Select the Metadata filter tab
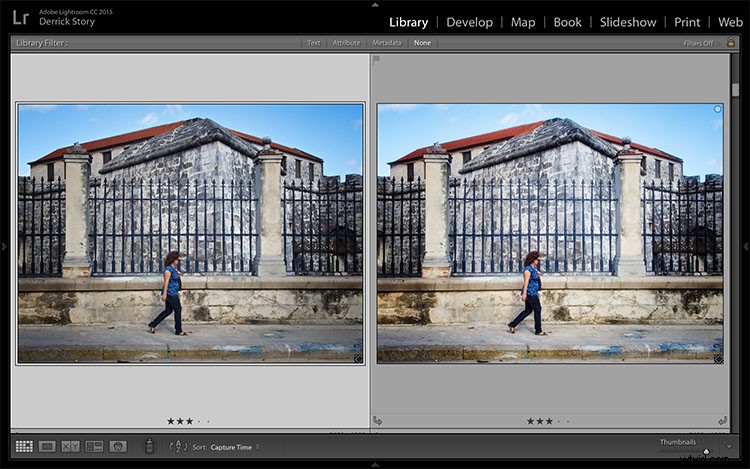 tap(387, 43)
